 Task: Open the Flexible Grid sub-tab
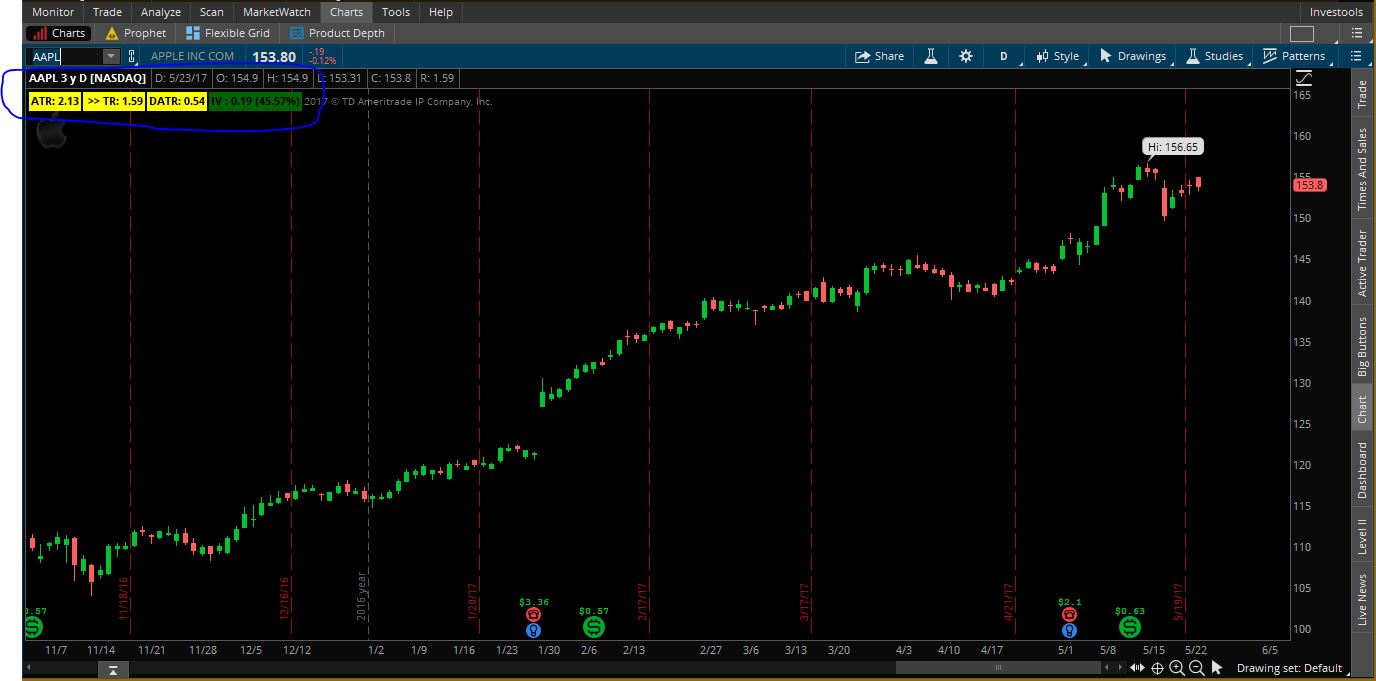(228, 33)
